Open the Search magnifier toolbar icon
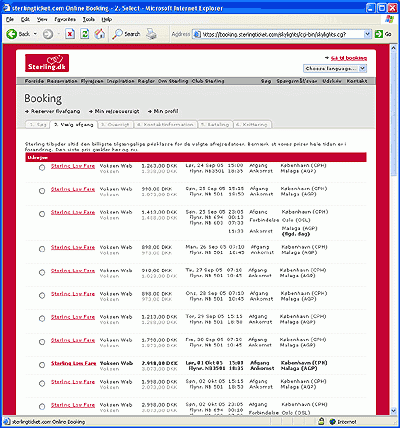This screenshot has width=400, height=428. pyautogui.click(x=117, y=34)
